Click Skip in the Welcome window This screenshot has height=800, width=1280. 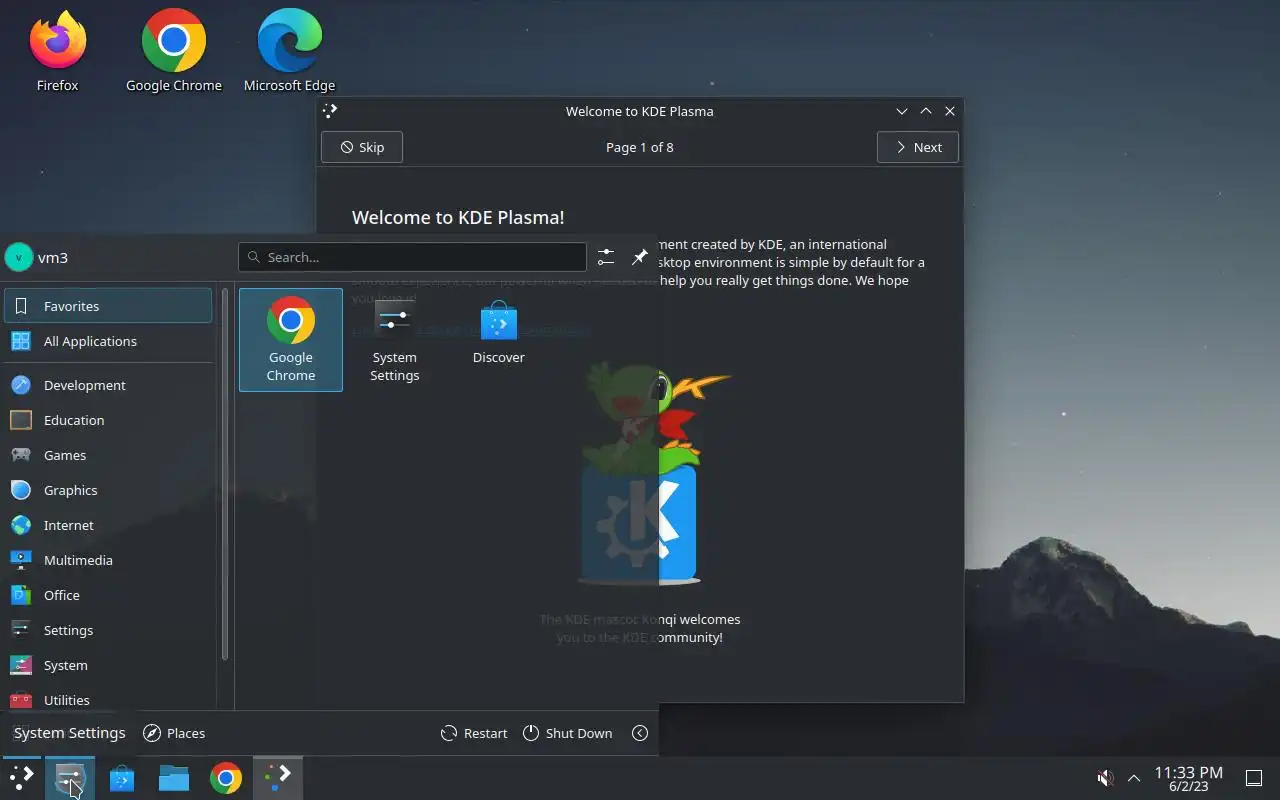362,147
